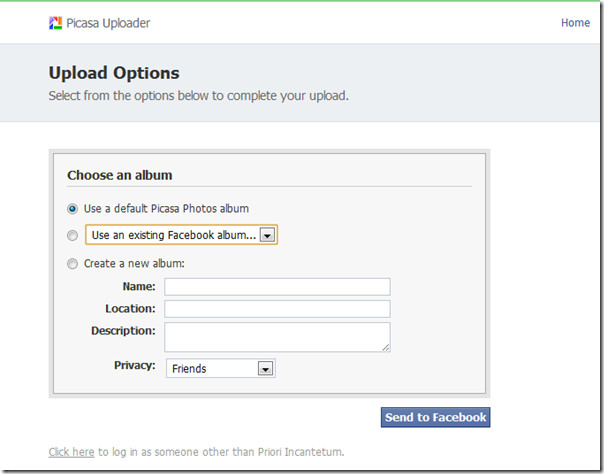Click the Friends privacy selection box
604x474 pixels.
220,368
